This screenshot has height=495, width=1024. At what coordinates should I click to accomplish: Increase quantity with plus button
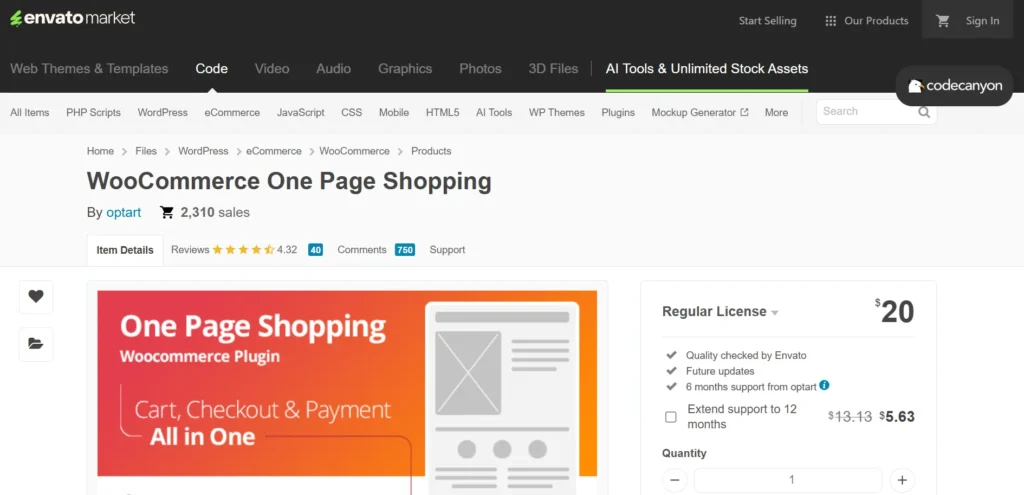click(902, 480)
